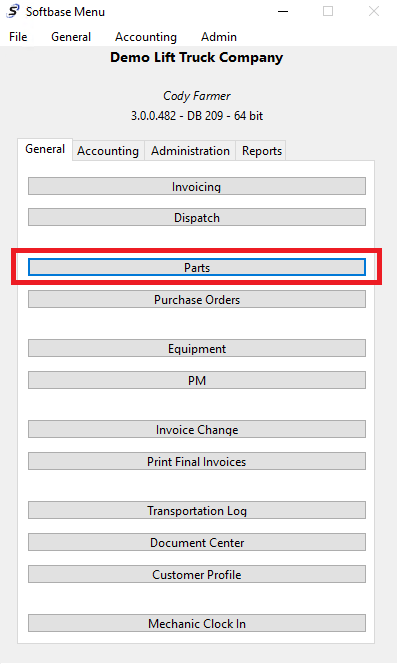Switch to the Reports tab
This screenshot has height=664, width=397.
click(262, 151)
